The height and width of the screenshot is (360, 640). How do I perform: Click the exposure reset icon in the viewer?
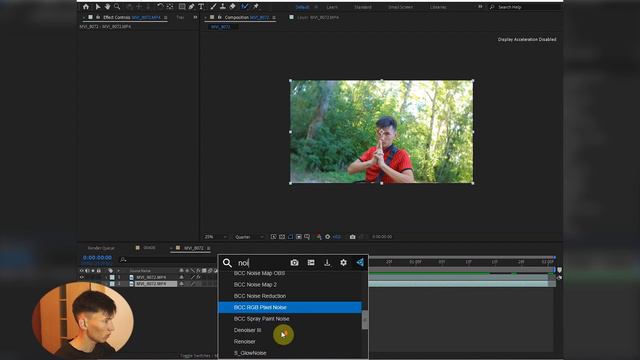(x=327, y=237)
